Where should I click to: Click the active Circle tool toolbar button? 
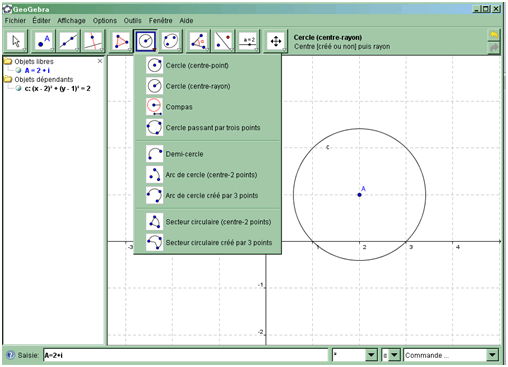point(146,41)
